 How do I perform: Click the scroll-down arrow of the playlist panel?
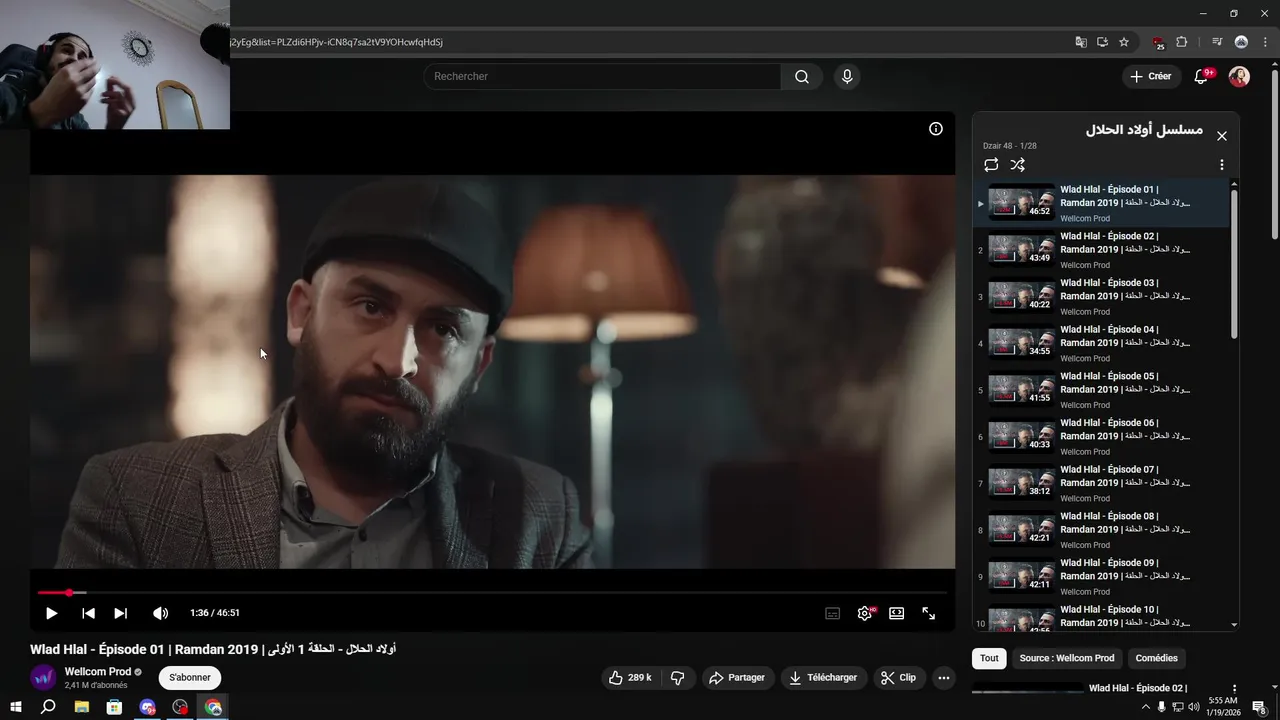(1234, 625)
